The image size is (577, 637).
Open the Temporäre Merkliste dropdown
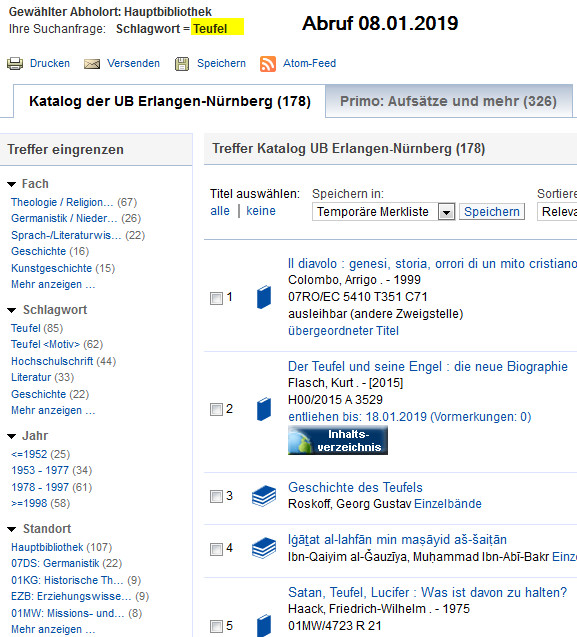pos(383,212)
